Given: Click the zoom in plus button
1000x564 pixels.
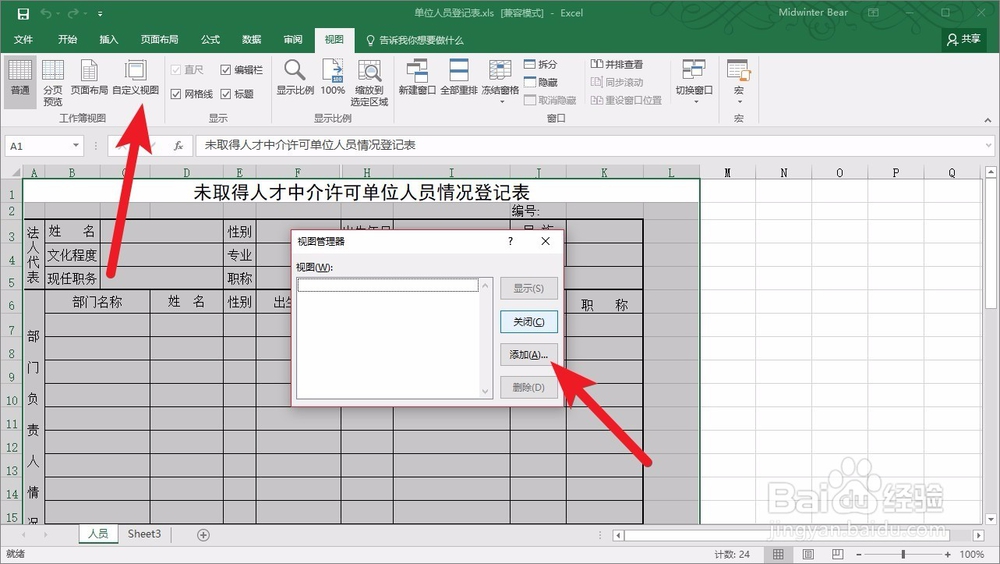Looking at the screenshot, I should (x=948, y=554).
